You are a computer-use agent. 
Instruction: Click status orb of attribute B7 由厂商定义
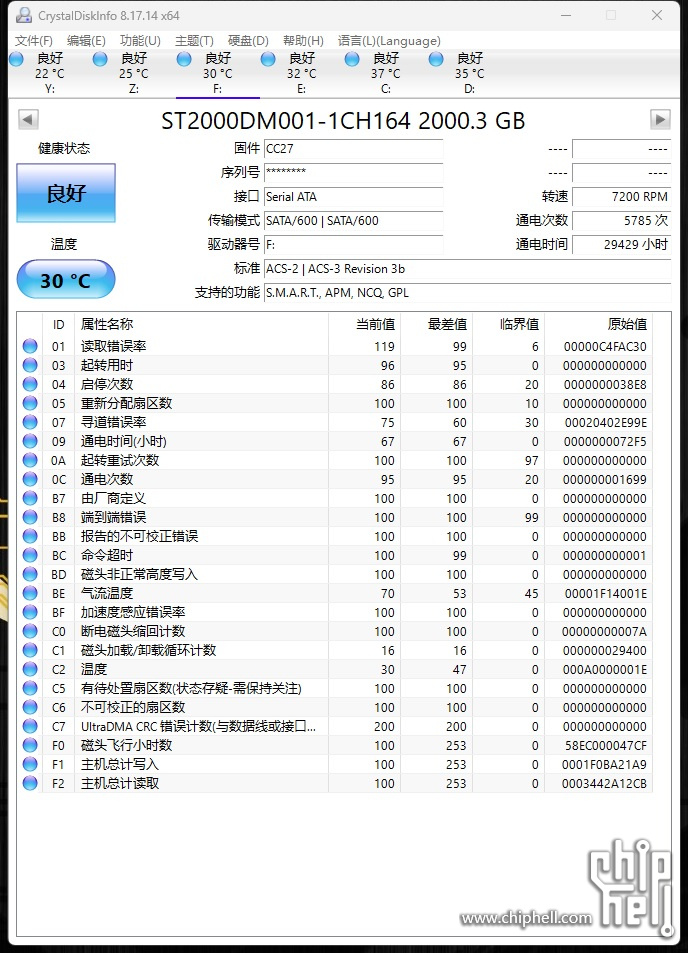[30, 498]
